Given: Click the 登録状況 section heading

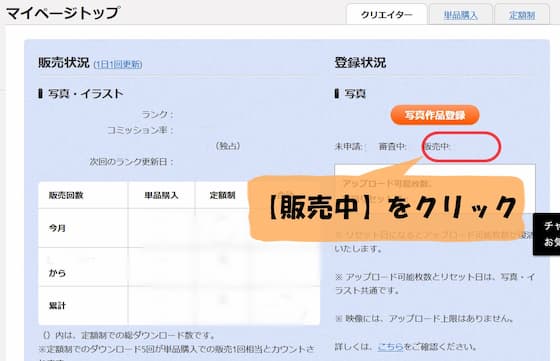Looking at the screenshot, I should tap(360, 63).
